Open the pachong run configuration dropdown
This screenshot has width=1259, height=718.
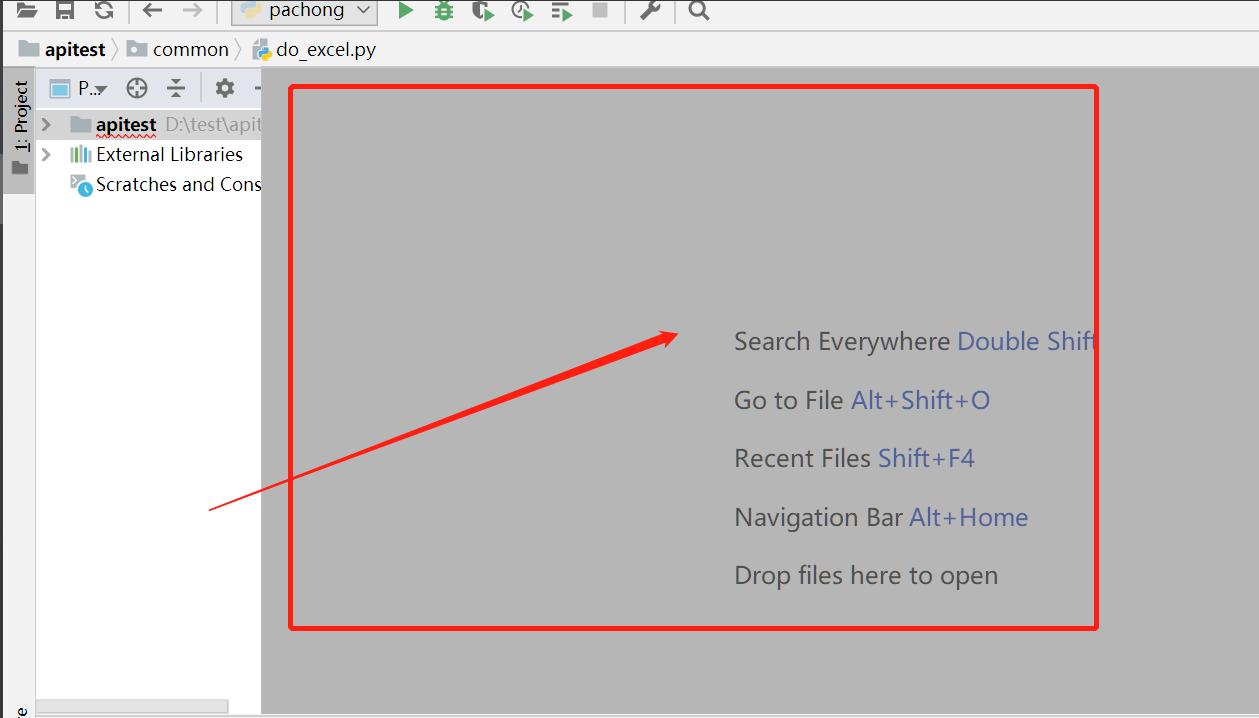(304, 11)
